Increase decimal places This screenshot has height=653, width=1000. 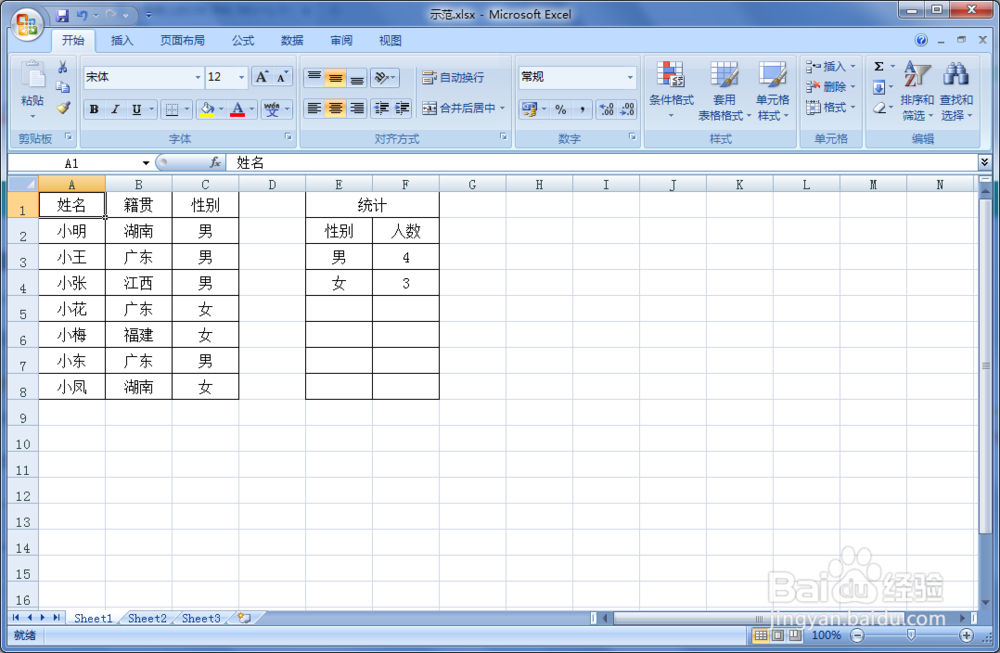coord(607,109)
